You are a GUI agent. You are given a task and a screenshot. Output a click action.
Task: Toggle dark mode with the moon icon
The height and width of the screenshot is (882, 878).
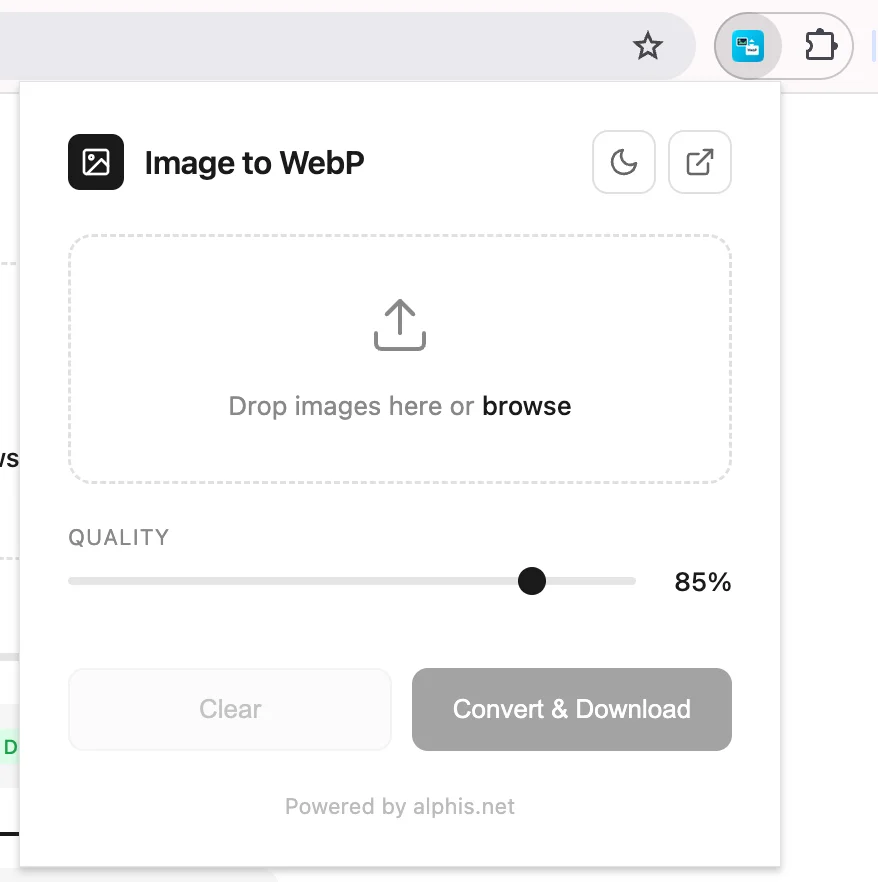coord(624,163)
